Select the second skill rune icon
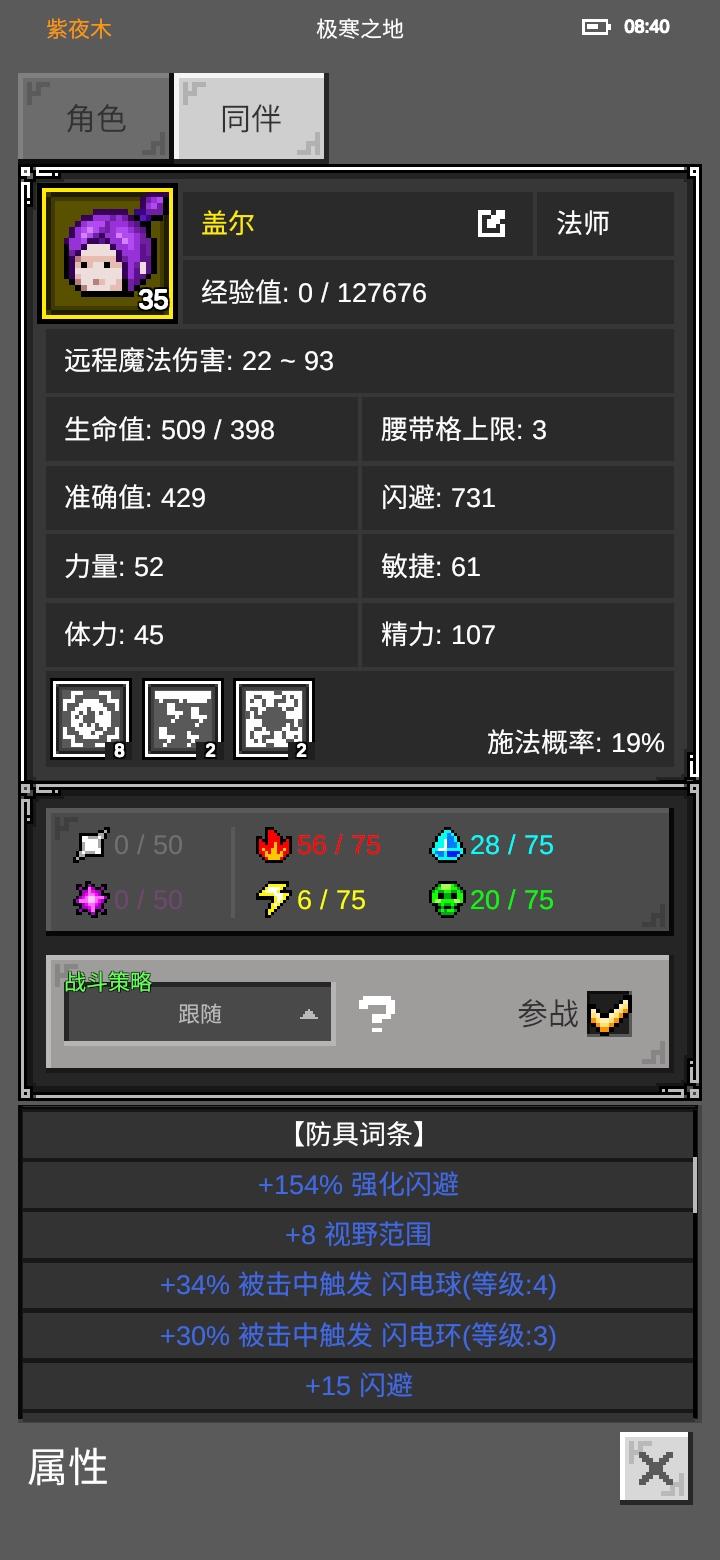Screen dimensions: 720x1560 [183, 719]
